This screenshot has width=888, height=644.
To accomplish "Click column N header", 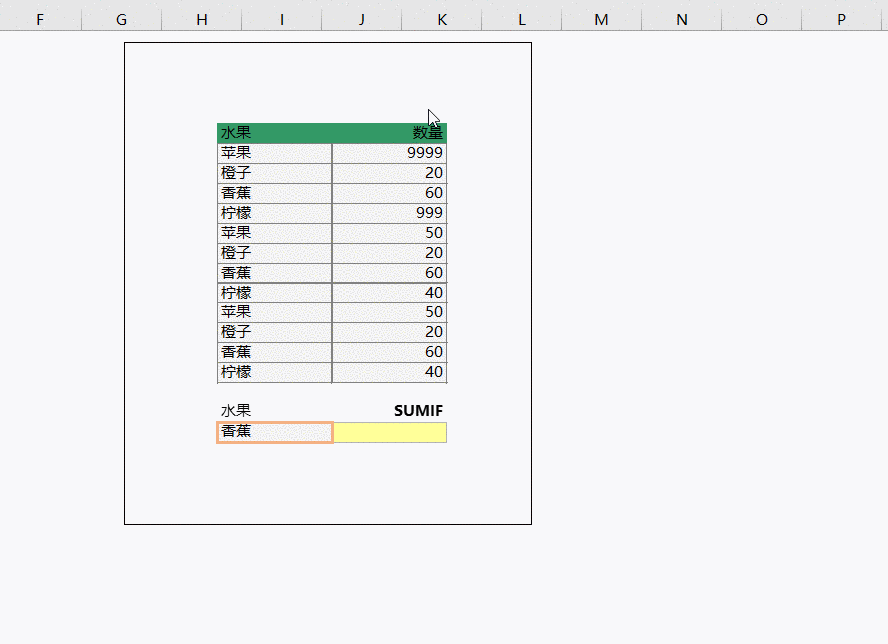I will coord(681,19).
